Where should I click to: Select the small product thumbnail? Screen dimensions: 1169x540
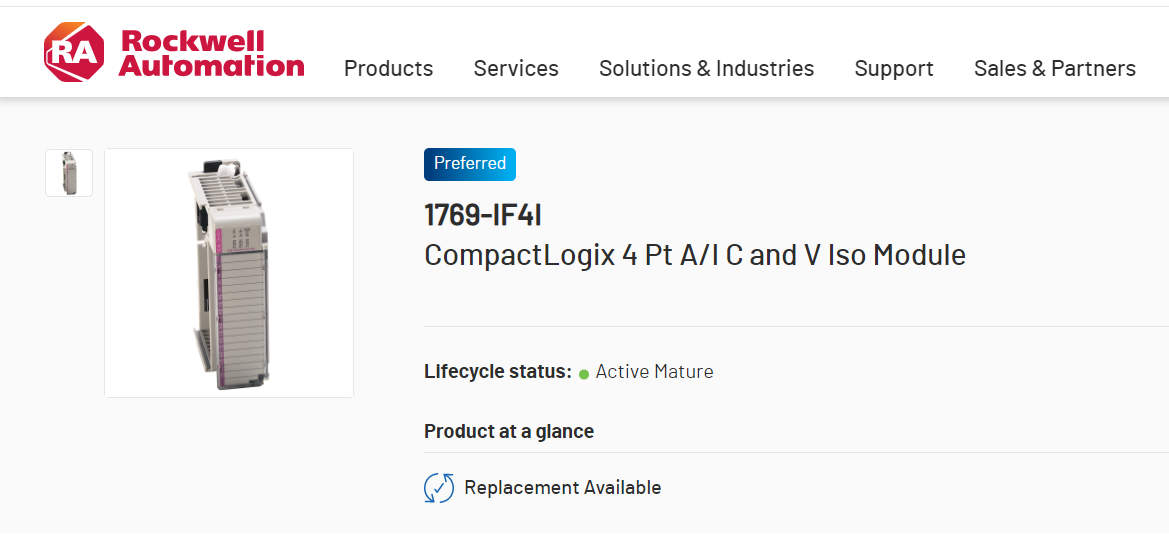coord(69,173)
